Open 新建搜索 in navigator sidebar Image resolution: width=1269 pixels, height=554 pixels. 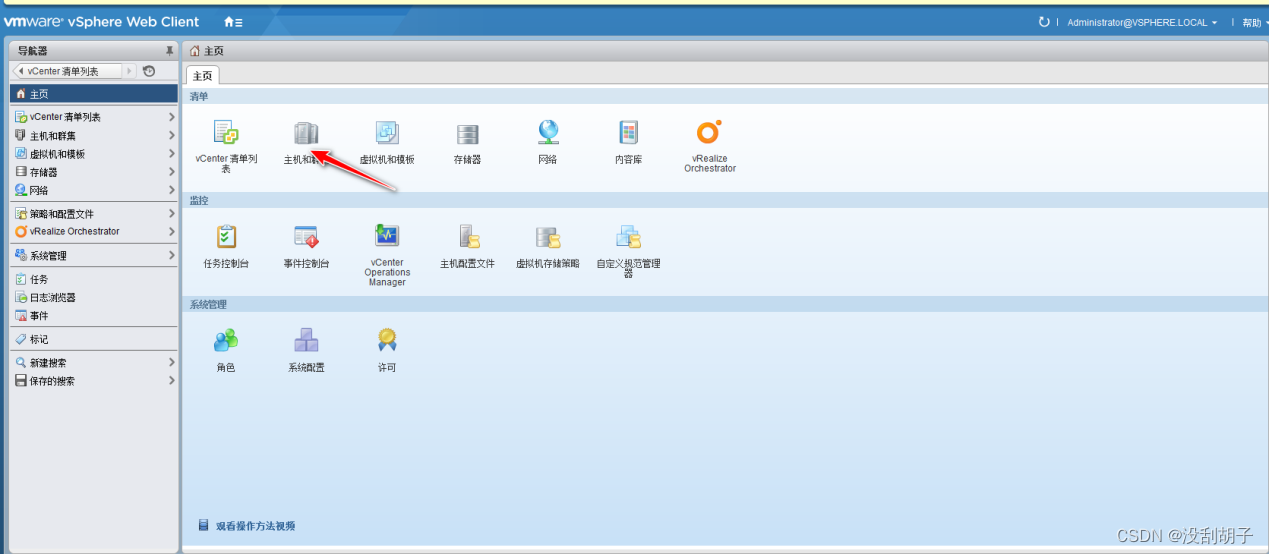point(94,363)
